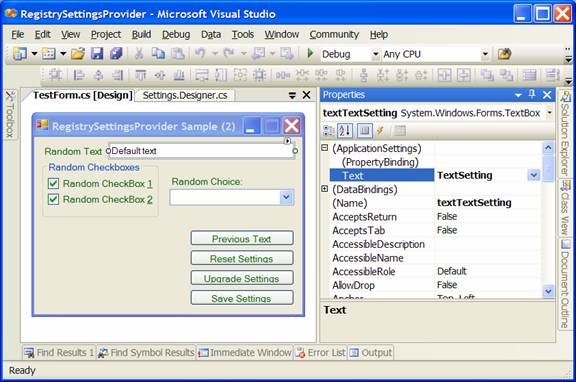Click the Alphabetical sort icon in Properties

pyautogui.click(x=345, y=130)
